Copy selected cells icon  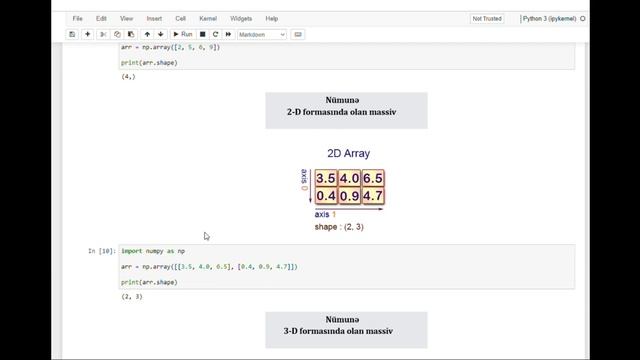pyautogui.click(x=117, y=35)
